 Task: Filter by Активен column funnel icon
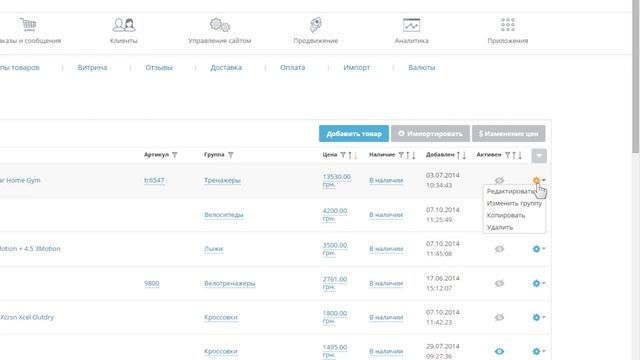point(507,155)
